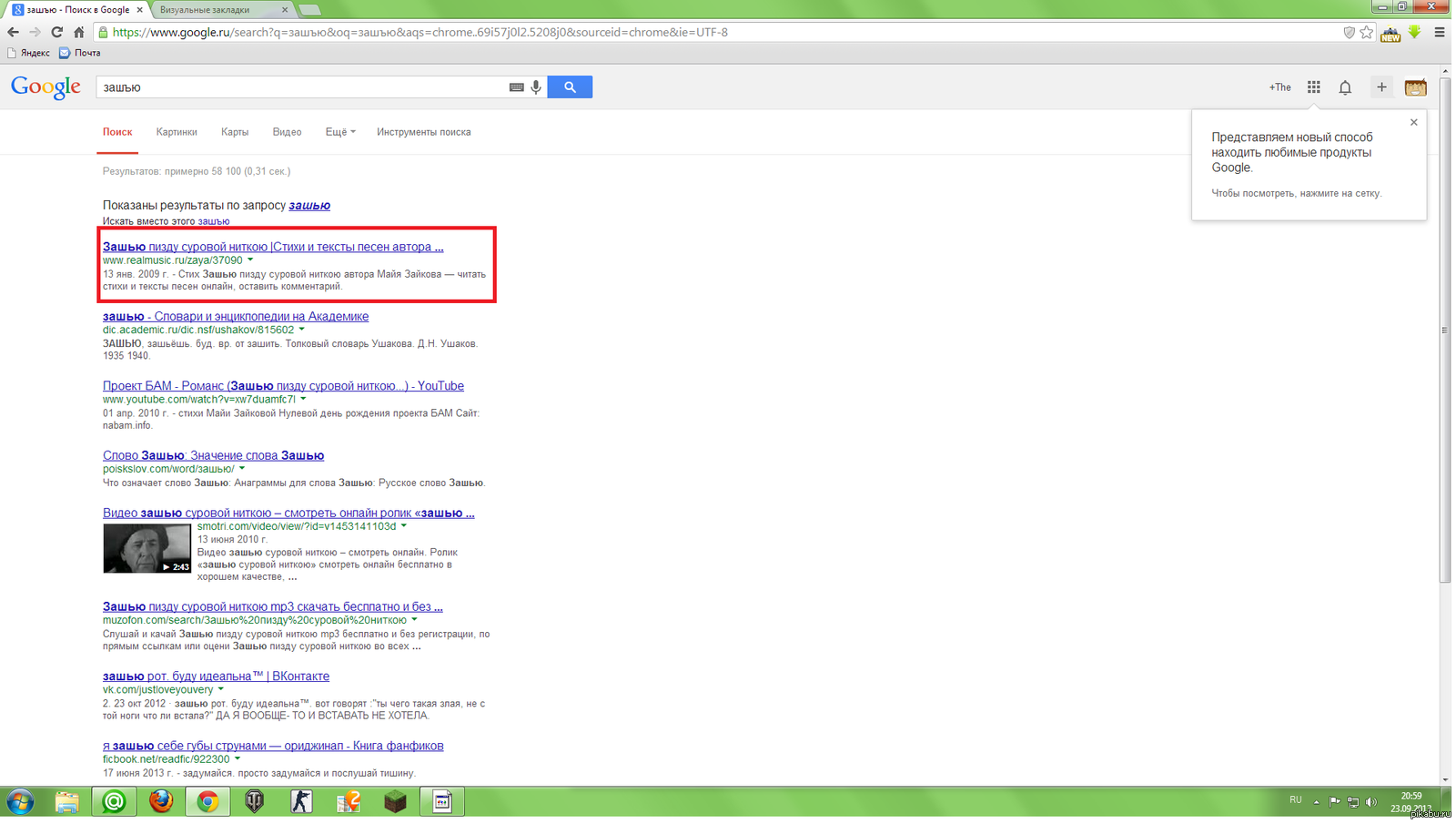Open Windows Explorer from taskbar
This screenshot has height=824, width=1456.
[x=67, y=802]
